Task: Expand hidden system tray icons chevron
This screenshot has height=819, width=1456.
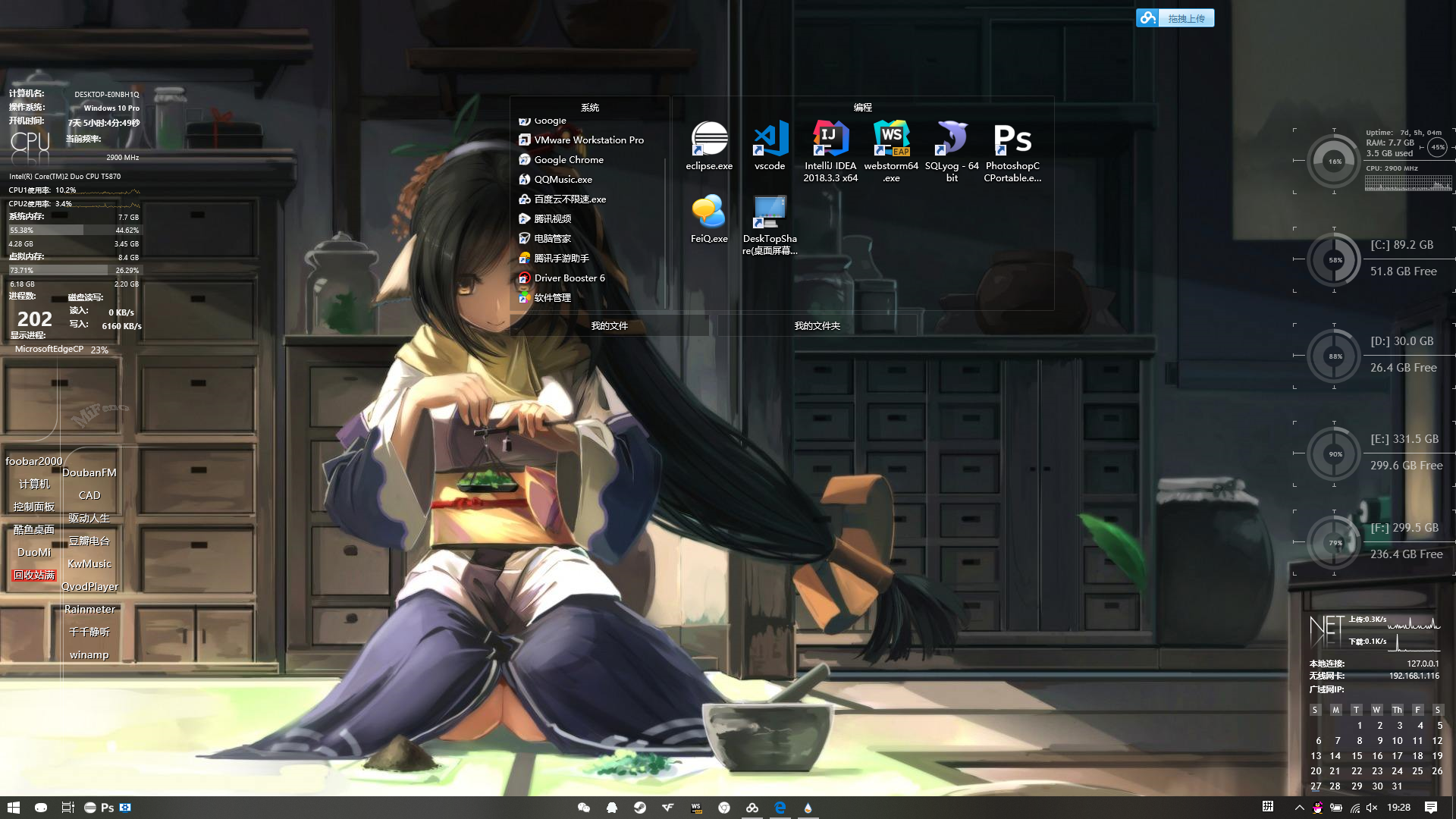Action: coord(1299,808)
